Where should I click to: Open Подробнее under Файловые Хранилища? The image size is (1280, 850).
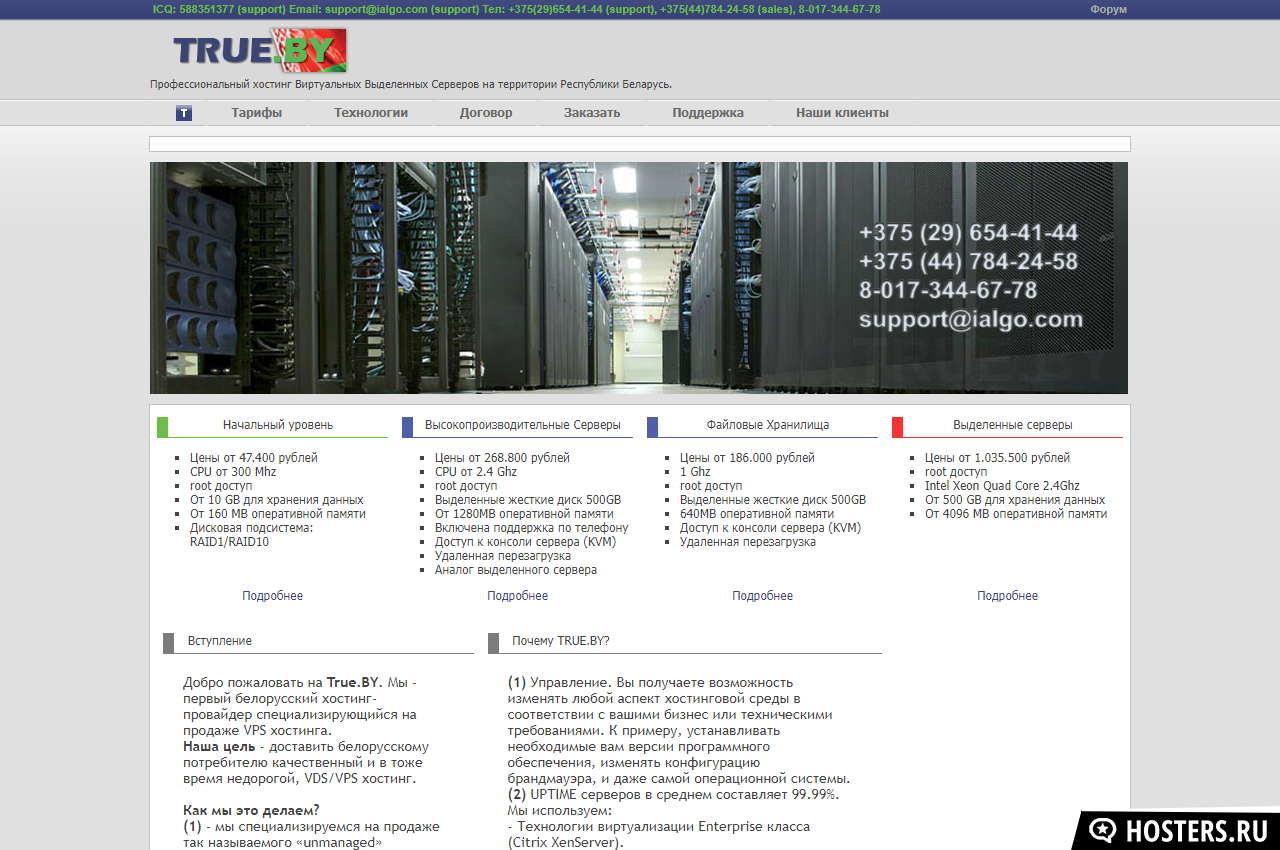pos(762,596)
